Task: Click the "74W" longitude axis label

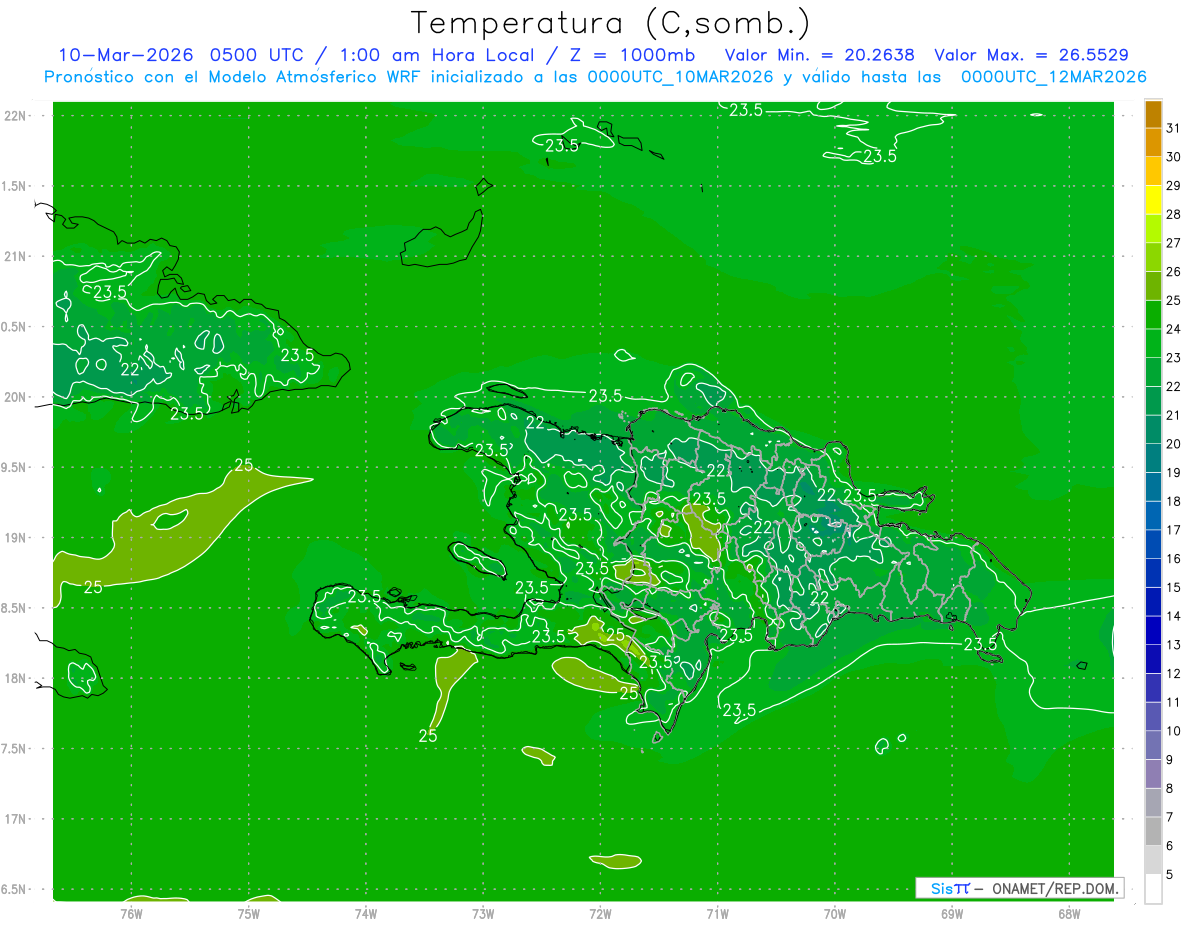Action: point(365,913)
